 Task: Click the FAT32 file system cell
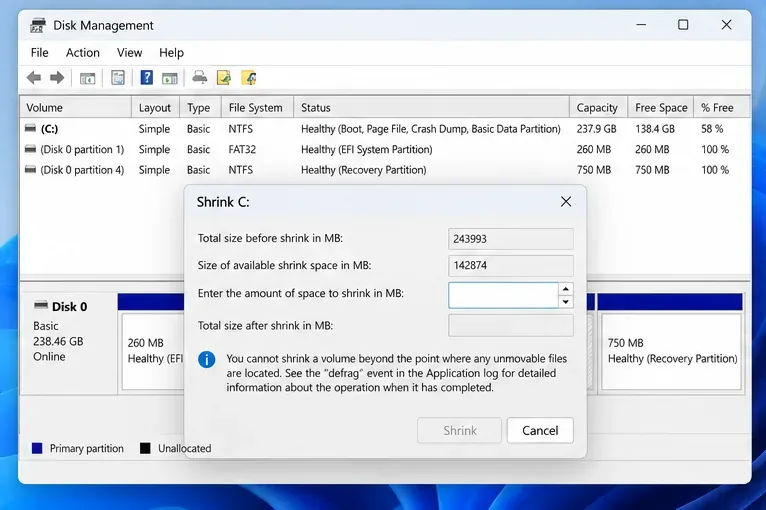click(x=242, y=149)
